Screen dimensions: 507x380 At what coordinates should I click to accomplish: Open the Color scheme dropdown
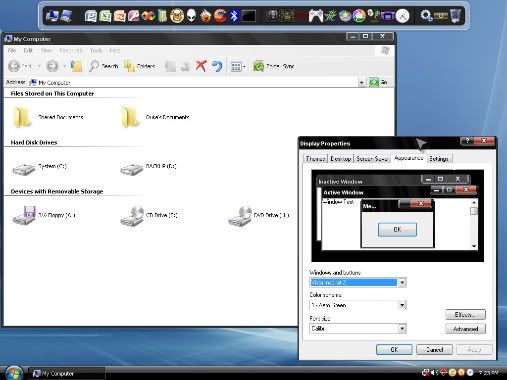tap(402, 305)
